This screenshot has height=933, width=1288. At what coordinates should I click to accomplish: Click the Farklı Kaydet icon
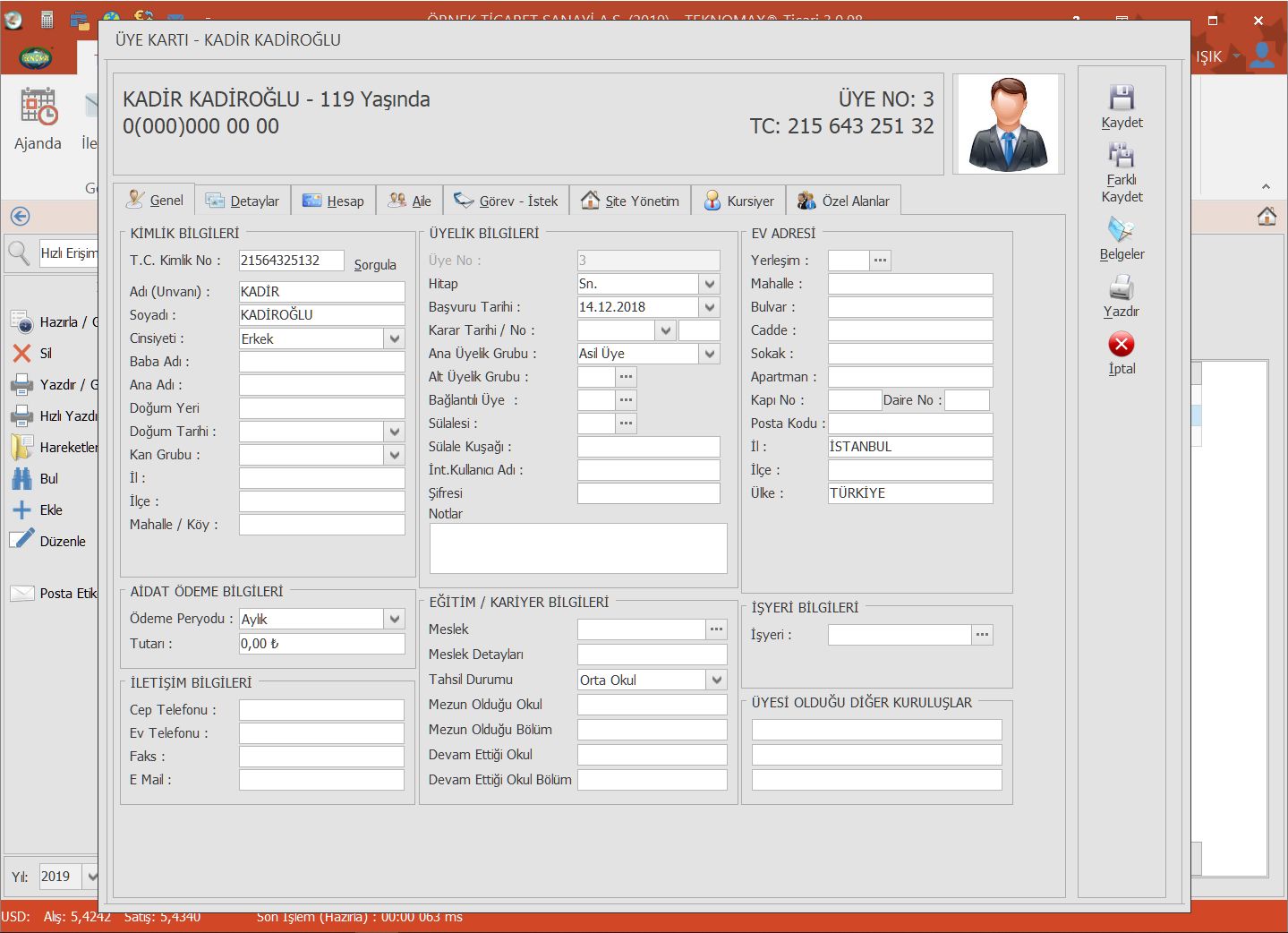pyautogui.click(x=1121, y=156)
